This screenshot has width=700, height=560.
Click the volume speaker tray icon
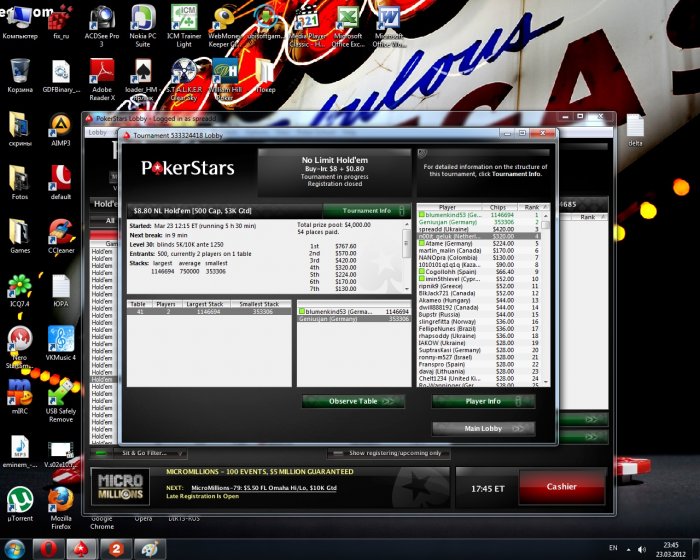point(642,549)
